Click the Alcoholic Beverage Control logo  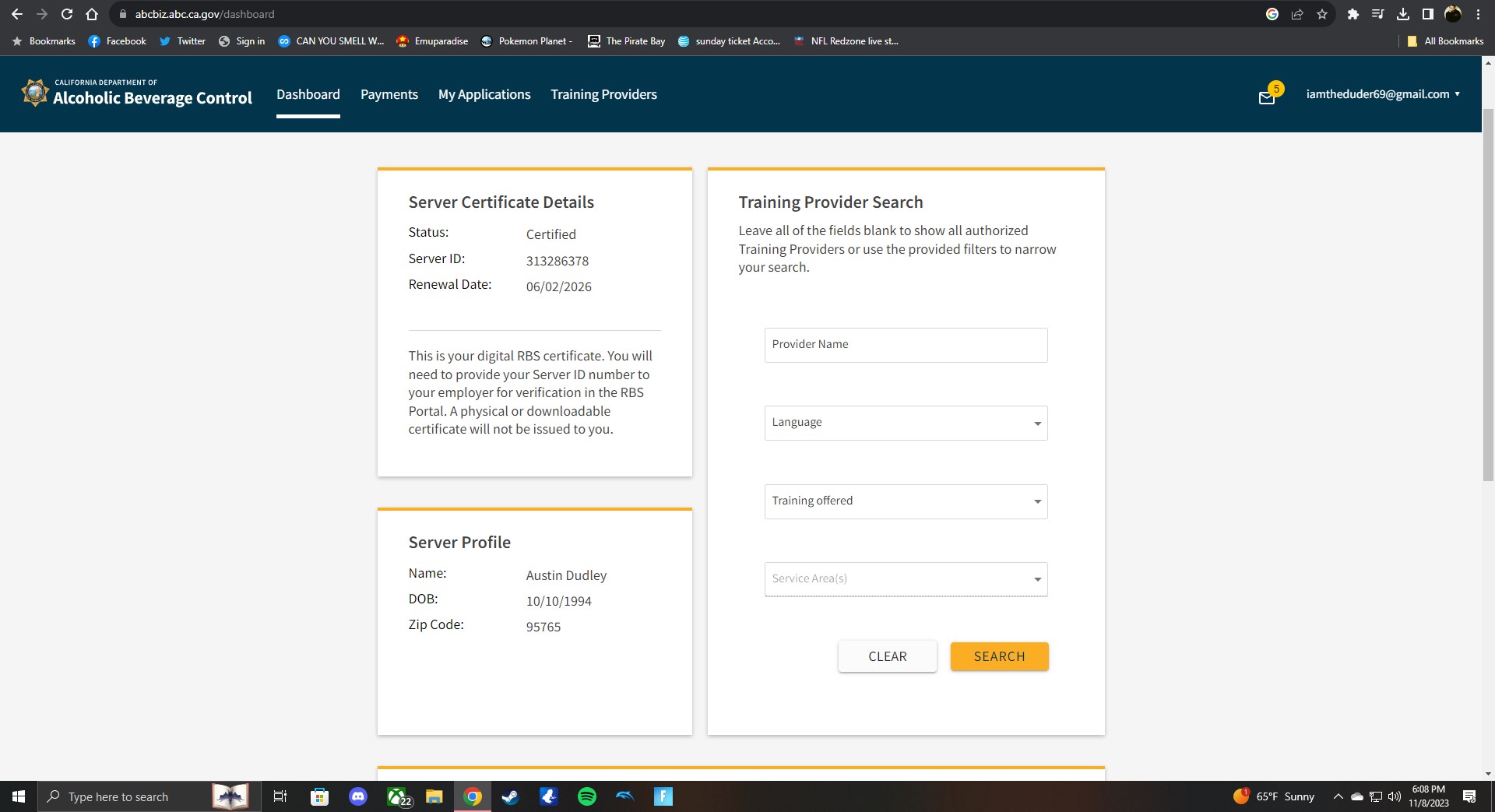(x=137, y=93)
